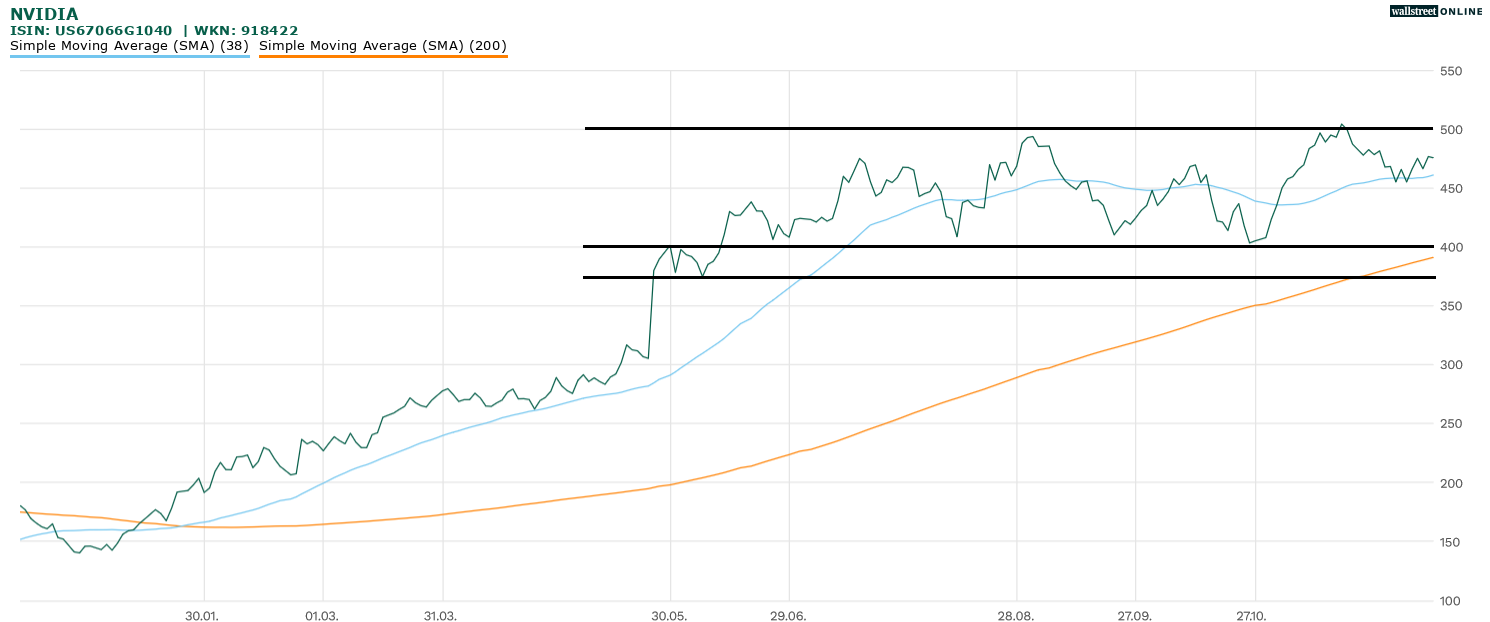The height and width of the screenshot is (622, 1490).
Task: Toggle the SMA (38) legend entry
Action: [x=129, y=46]
